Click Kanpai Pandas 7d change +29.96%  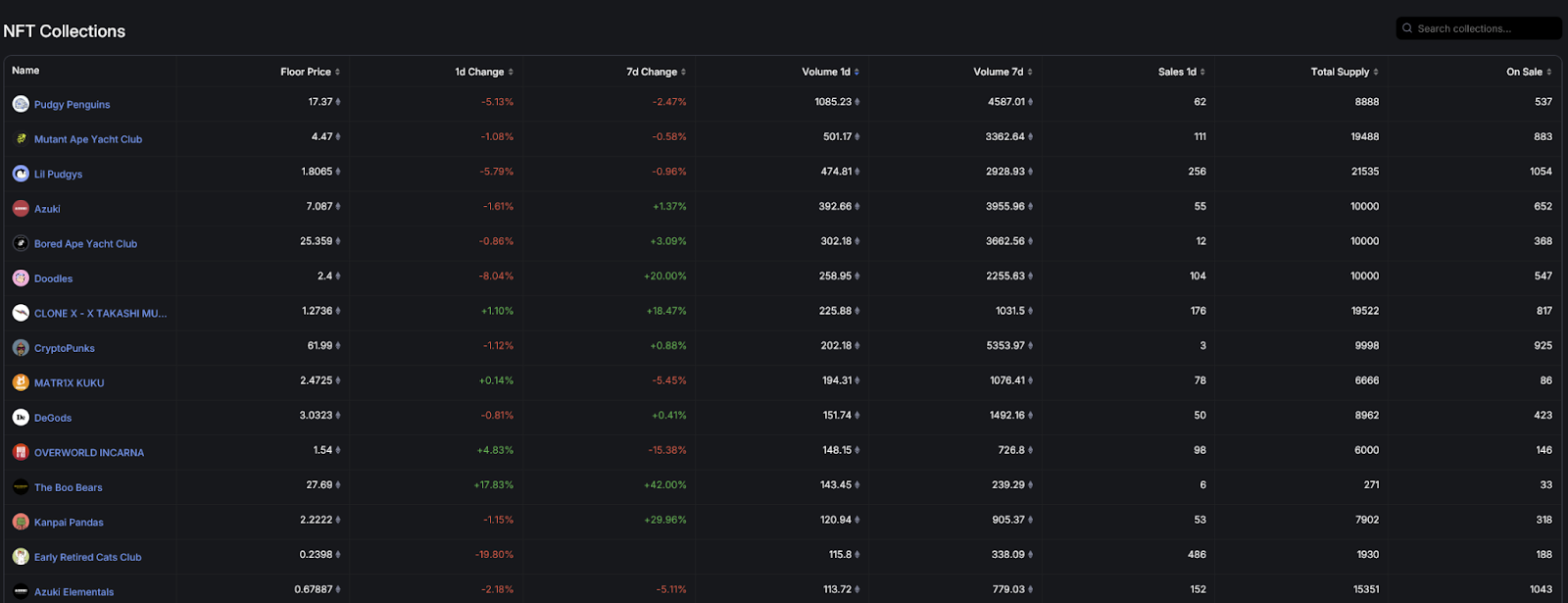click(x=664, y=520)
